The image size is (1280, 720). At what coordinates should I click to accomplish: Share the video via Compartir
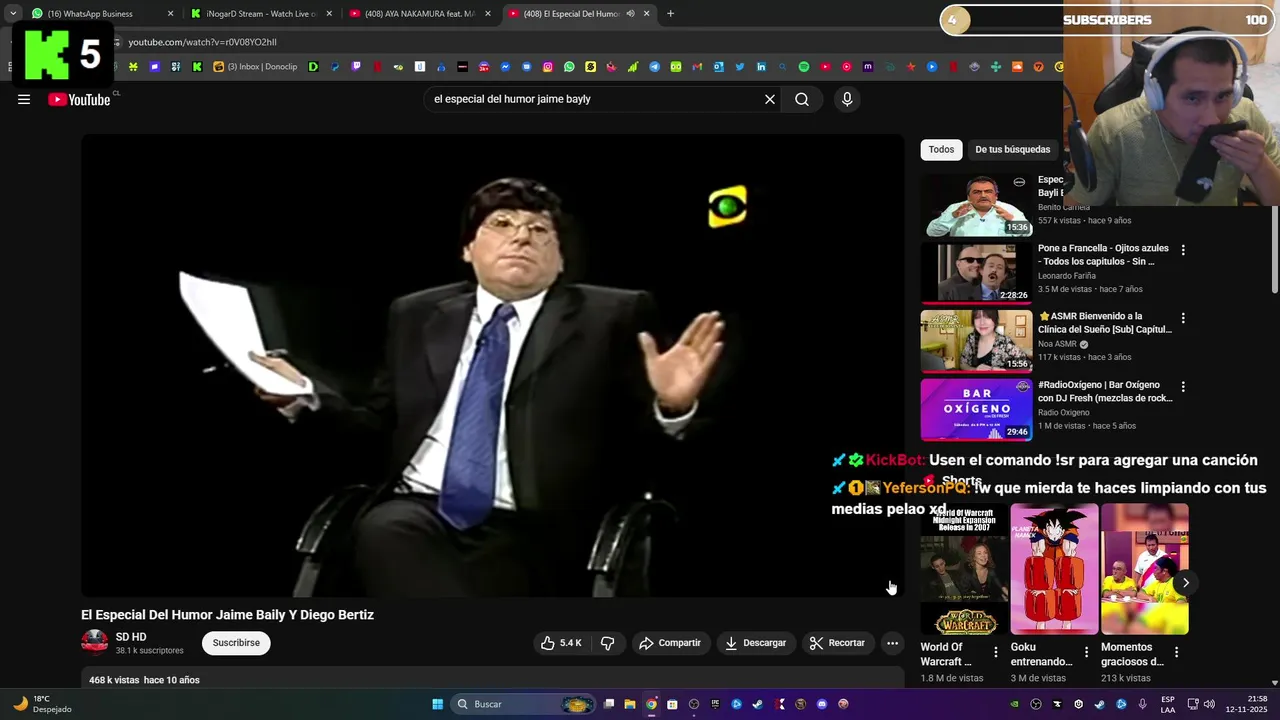point(670,643)
